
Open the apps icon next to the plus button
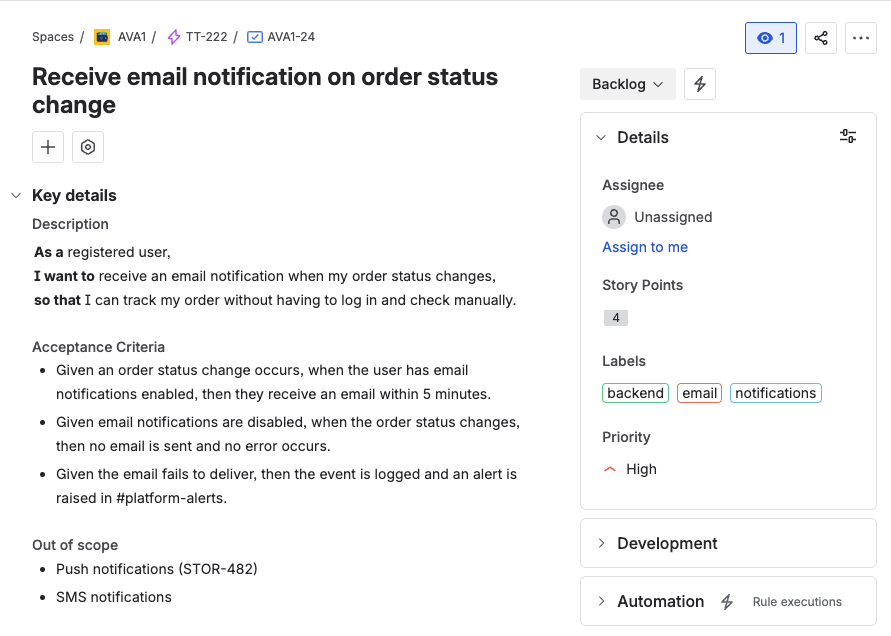pyautogui.click(x=88, y=147)
